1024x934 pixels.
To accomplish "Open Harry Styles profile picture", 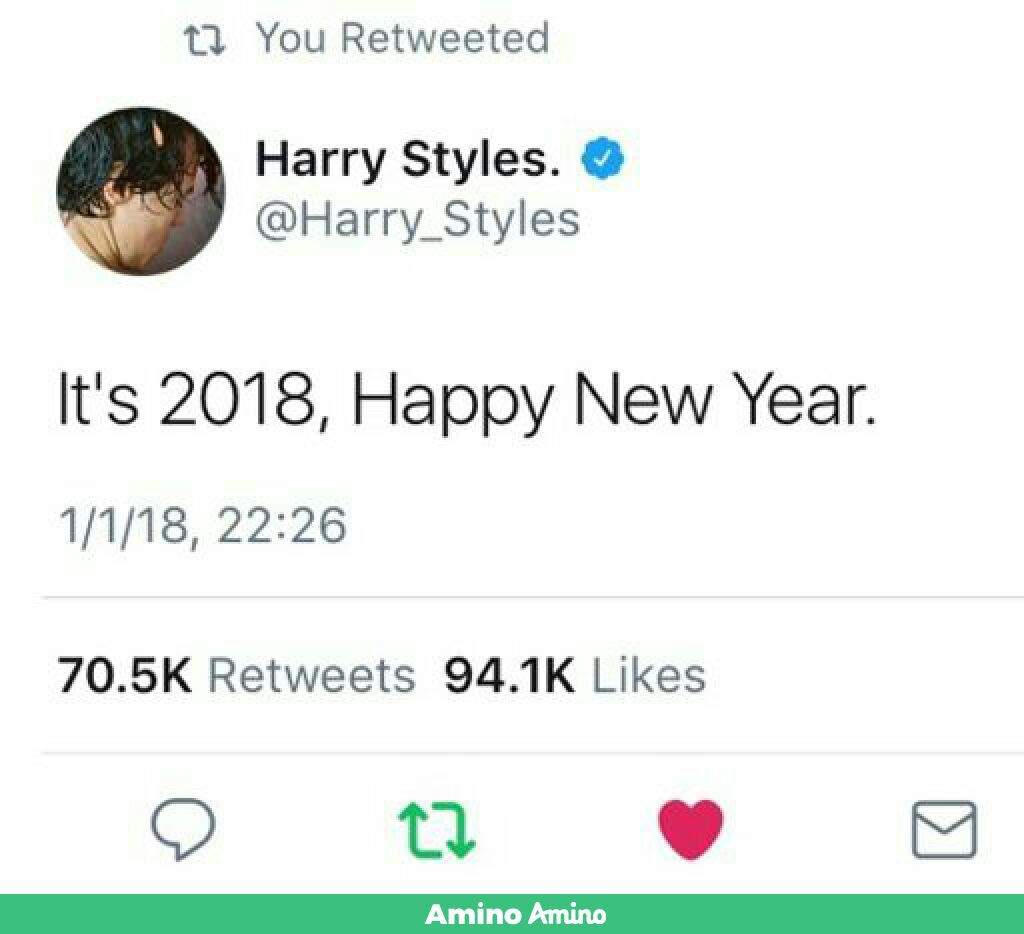I will 141,191.
